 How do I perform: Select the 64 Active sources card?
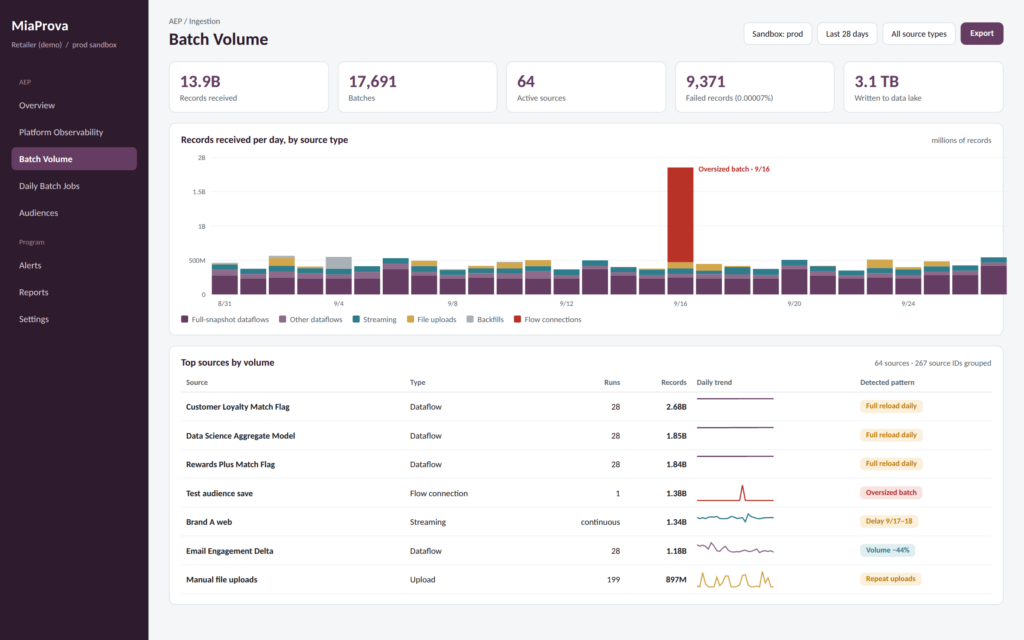tap(586, 87)
